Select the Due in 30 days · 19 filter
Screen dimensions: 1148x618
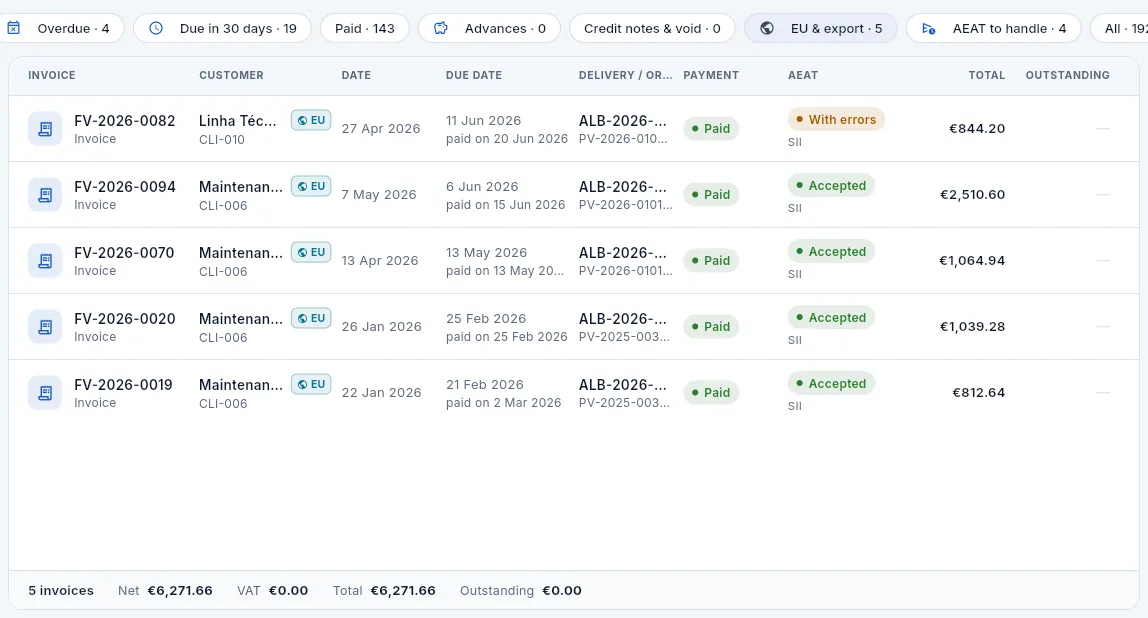[x=223, y=29]
